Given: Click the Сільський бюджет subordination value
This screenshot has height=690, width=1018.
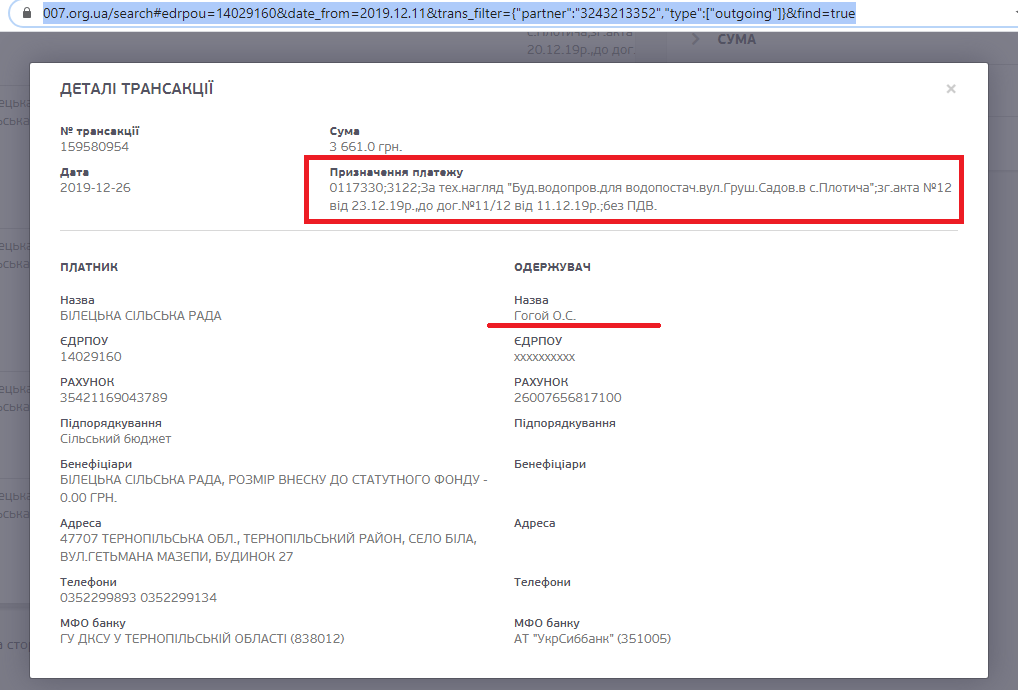Looking at the screenshot, I should coord(116,439).
